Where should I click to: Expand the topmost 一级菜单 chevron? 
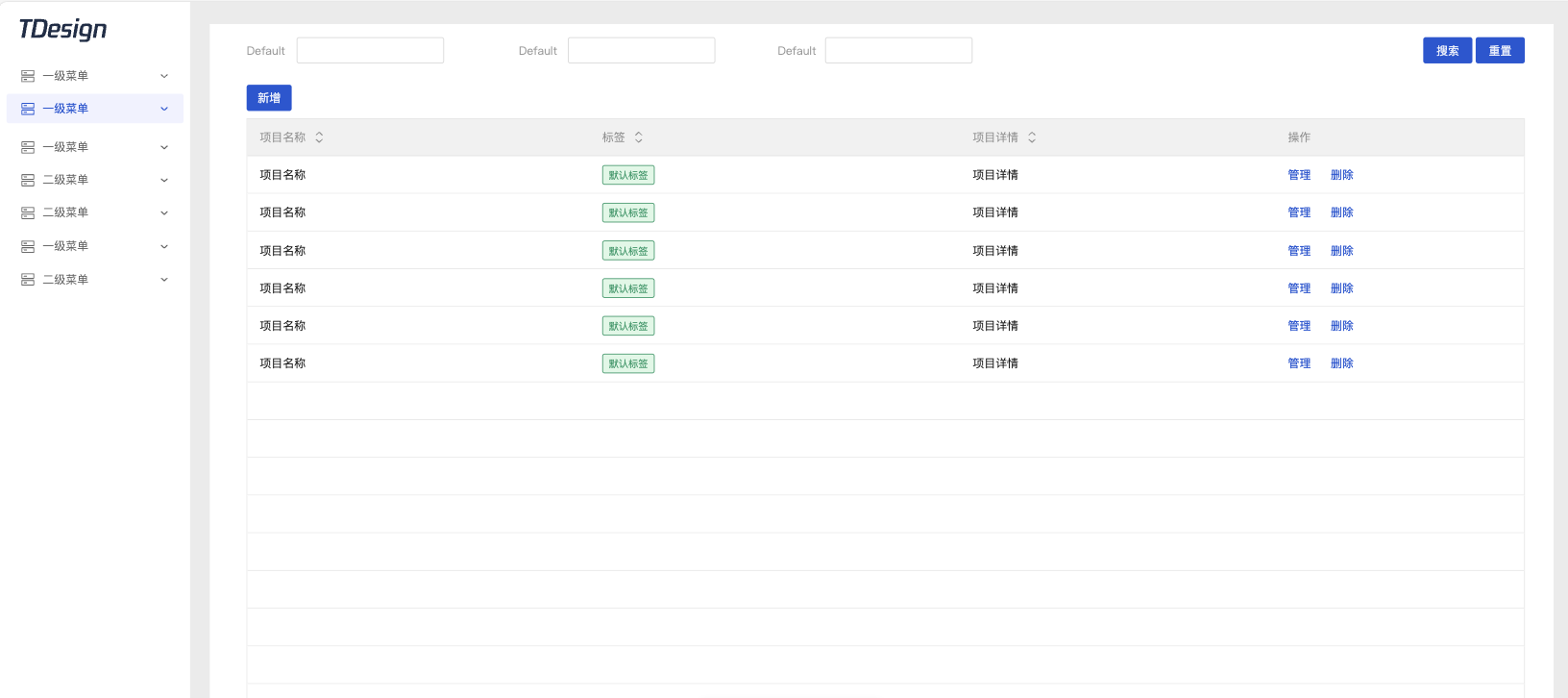164,76
